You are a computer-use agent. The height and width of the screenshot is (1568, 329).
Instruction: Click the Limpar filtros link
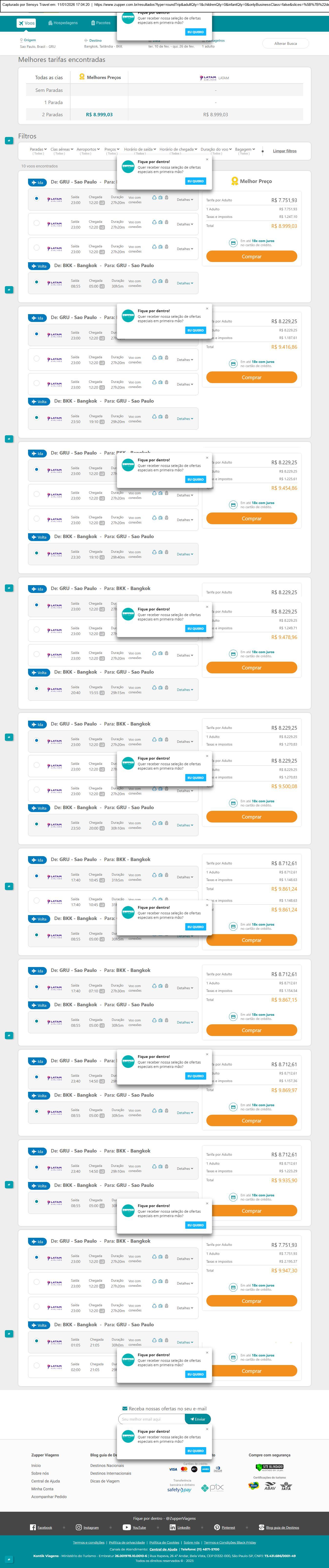coord(285,151)
